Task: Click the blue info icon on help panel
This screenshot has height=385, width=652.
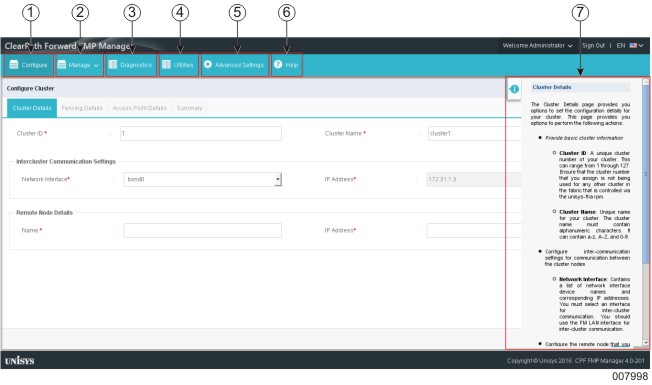Action: coord(514,89)
